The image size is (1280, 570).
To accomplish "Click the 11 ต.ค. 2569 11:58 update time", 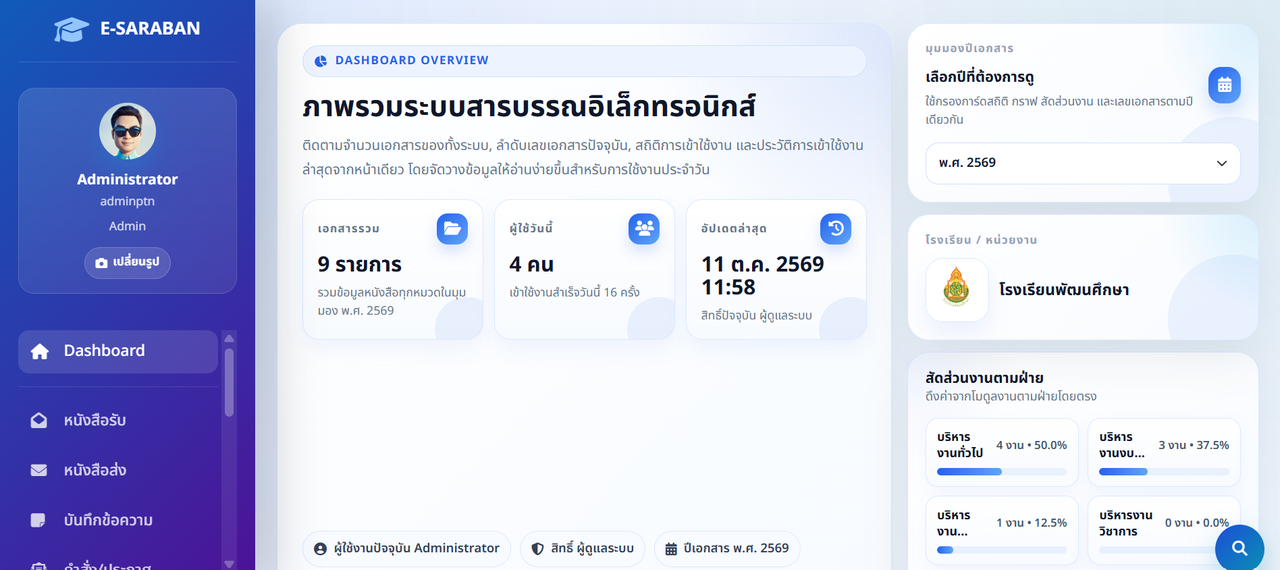I will pyautogui.click(x=763, y=276).
